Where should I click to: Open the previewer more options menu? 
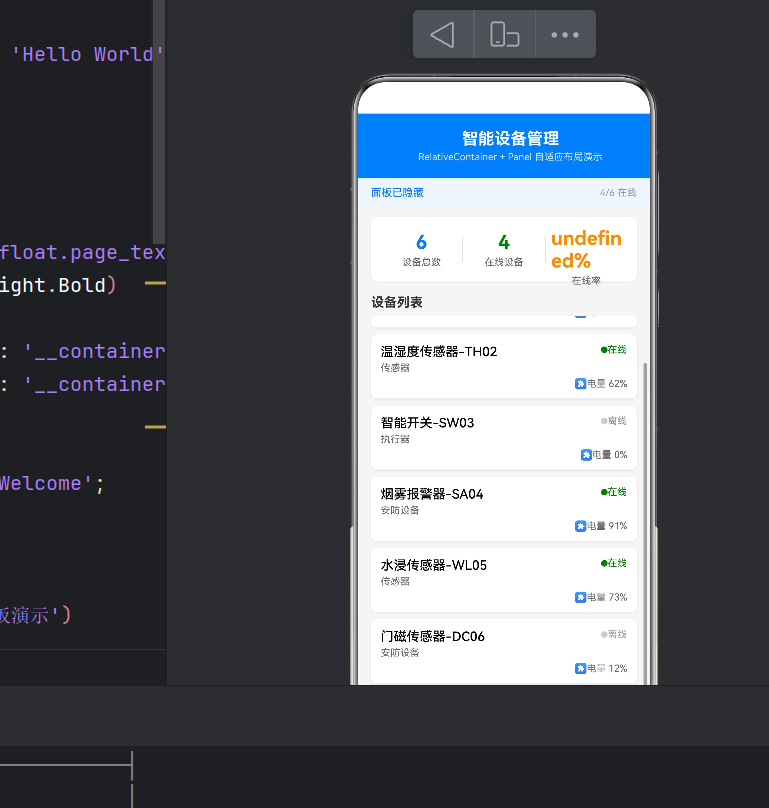[565, 35]
